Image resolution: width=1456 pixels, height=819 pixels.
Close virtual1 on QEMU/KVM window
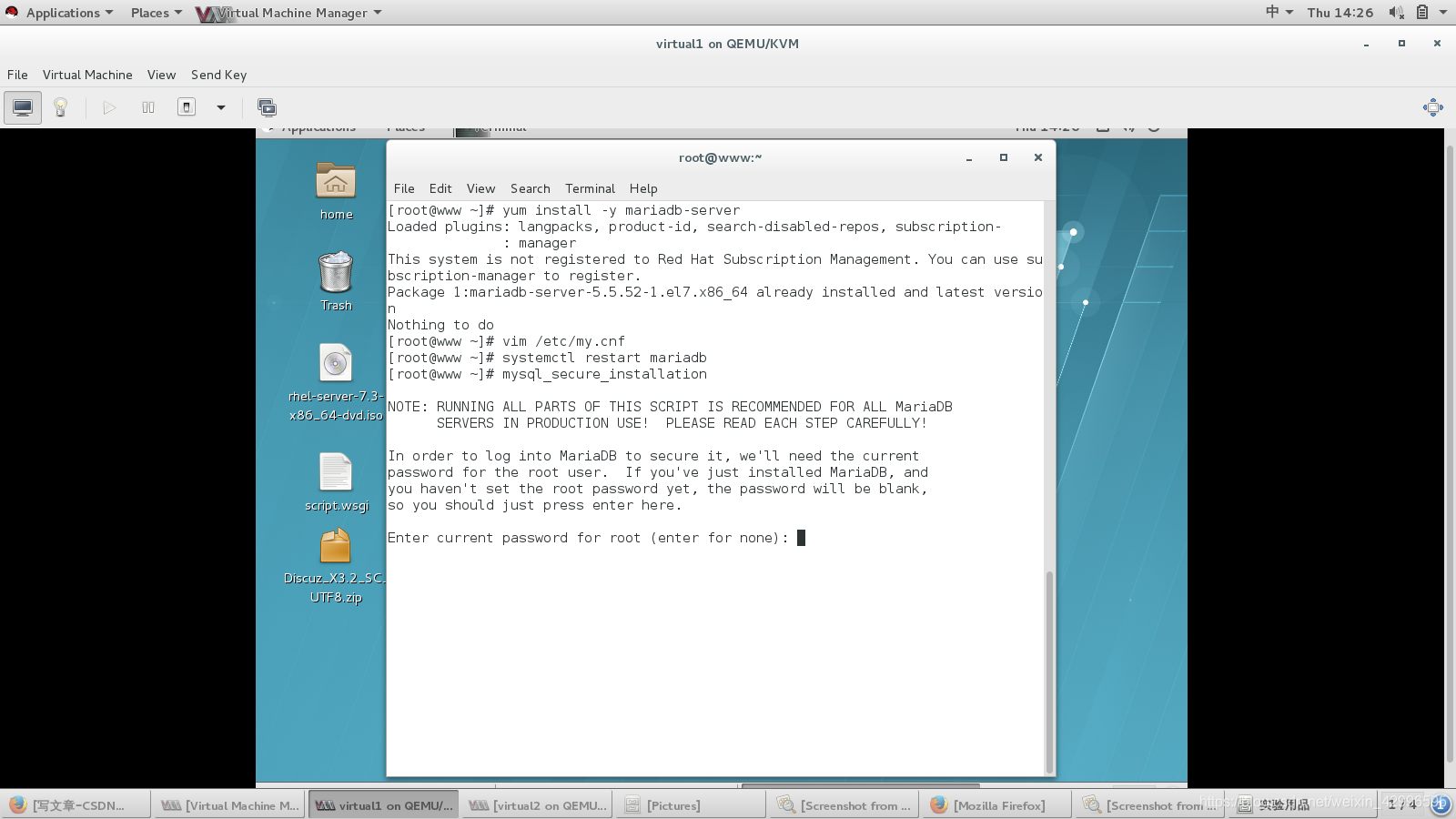pos(1437,44)
